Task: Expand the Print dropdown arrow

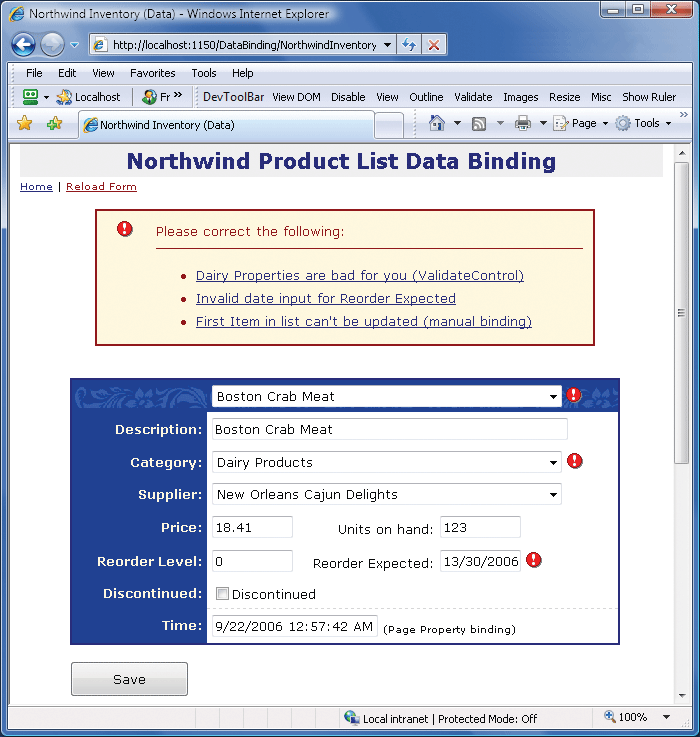Action: [x=543, y=123]
